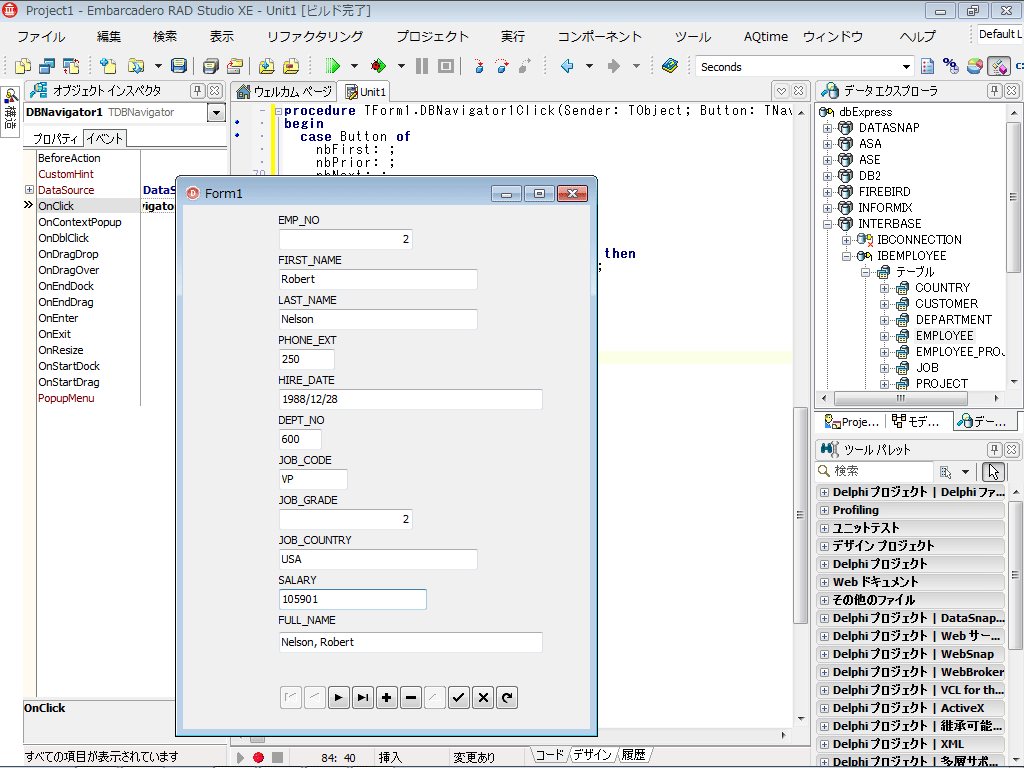
Task: Select the FIREBIRD node in Data Explorer
Action: (x=884, y=192)
